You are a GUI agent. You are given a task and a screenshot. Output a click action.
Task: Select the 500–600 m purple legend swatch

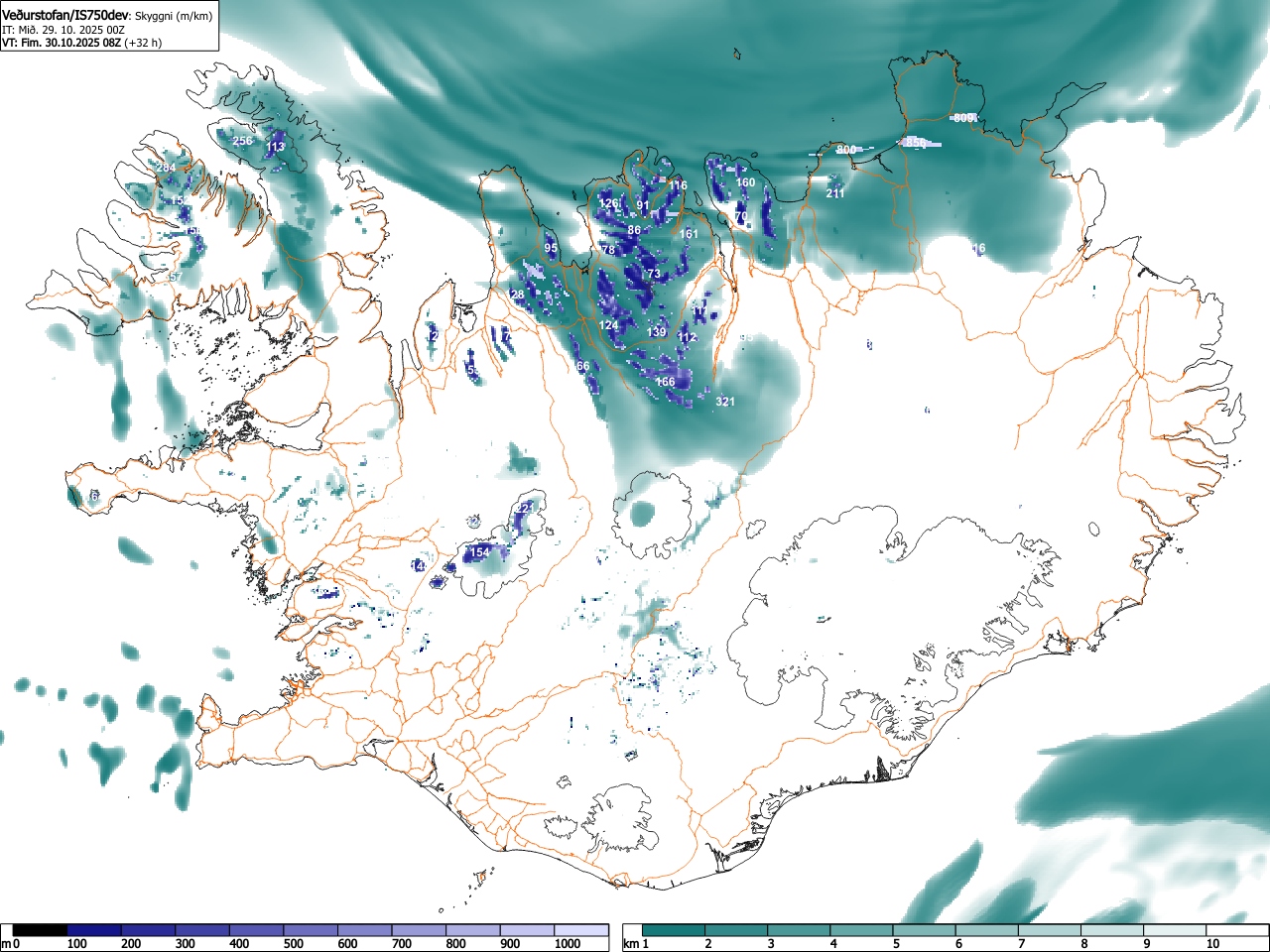tap(311, 930)
